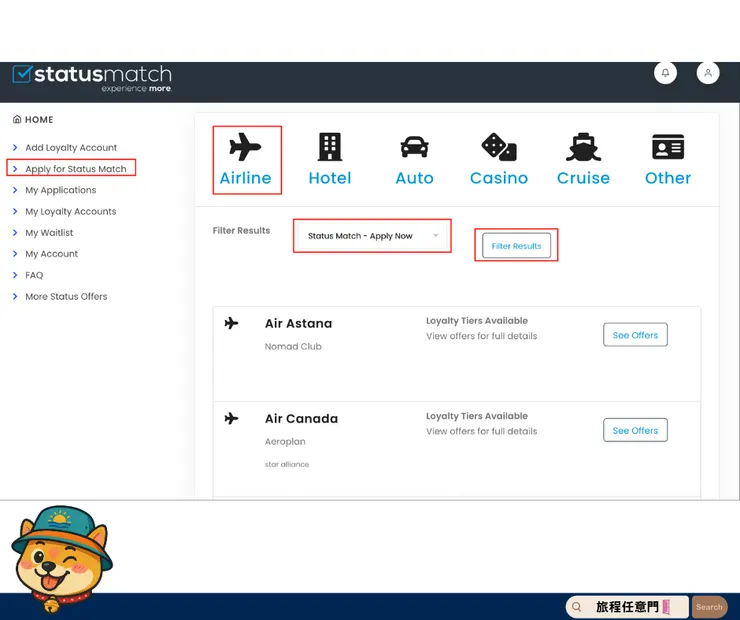
Task: Click airplane icon beside Air Canada
Action: coord(231,419)
